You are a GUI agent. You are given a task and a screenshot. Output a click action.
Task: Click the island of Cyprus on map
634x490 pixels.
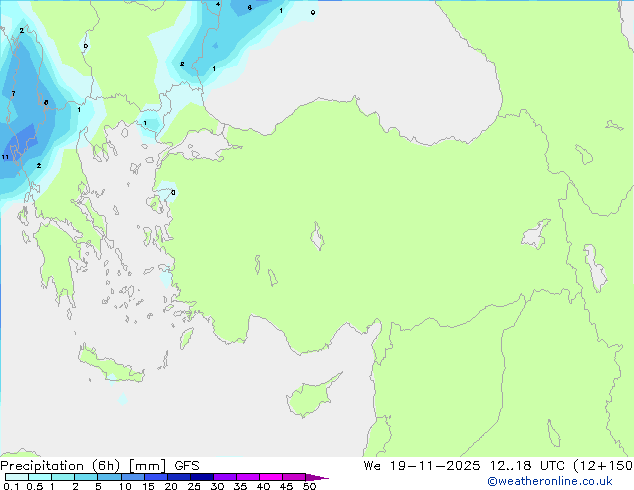tap(311, 396)
